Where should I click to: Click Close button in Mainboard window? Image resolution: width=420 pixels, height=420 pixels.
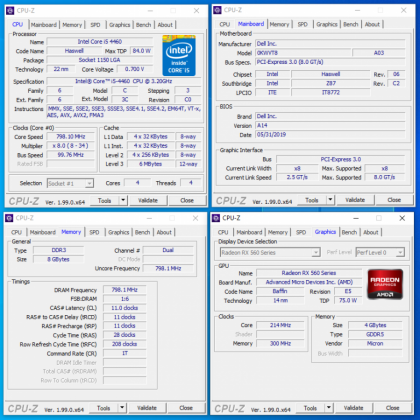[x=394, y=200]
